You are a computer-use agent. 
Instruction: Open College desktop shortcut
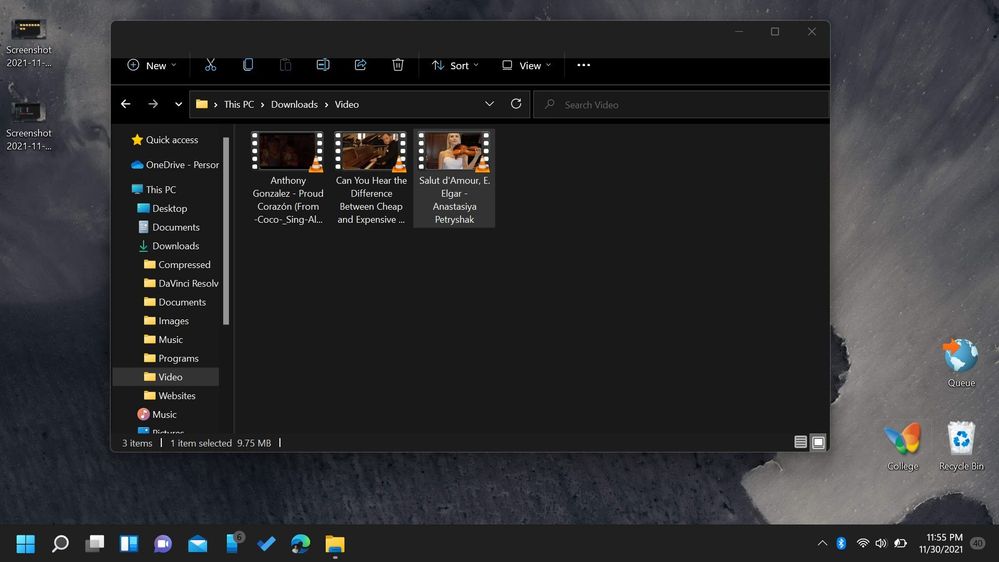[903, 446]
